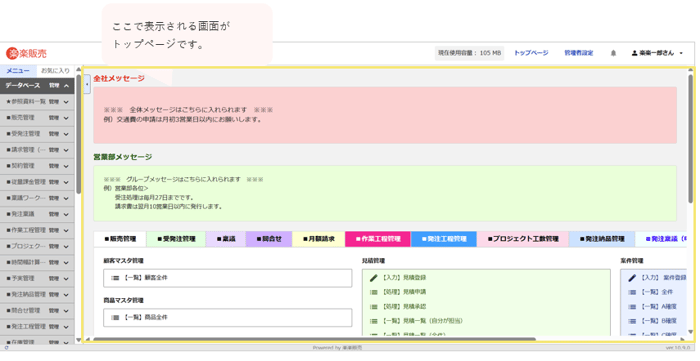Image resolution: width=700 pixels, height=361 pixels.
Task: Expand the ■従量課金管理 chevron
Action: click(x=66, y=182)
